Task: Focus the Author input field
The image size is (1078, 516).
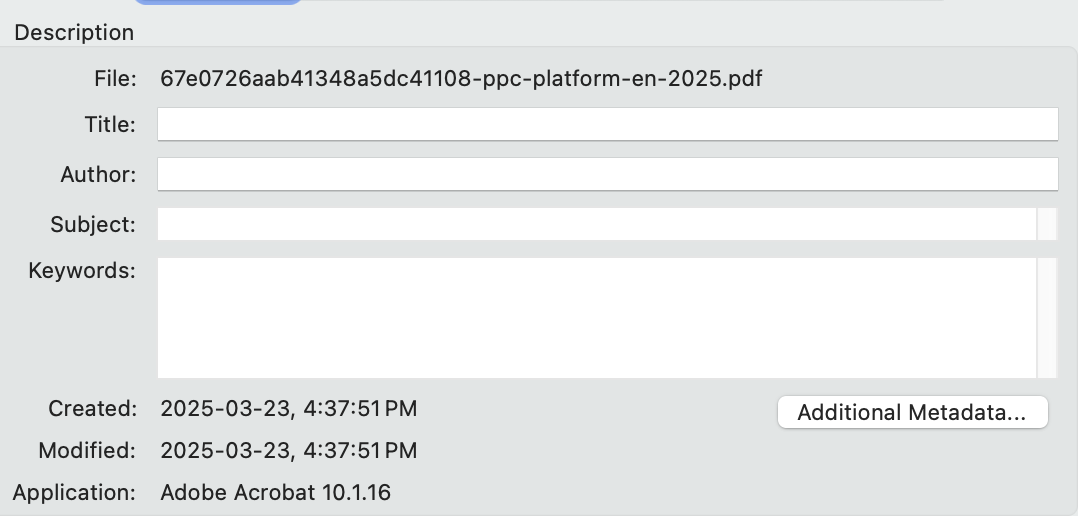Action: click(606, 174)
